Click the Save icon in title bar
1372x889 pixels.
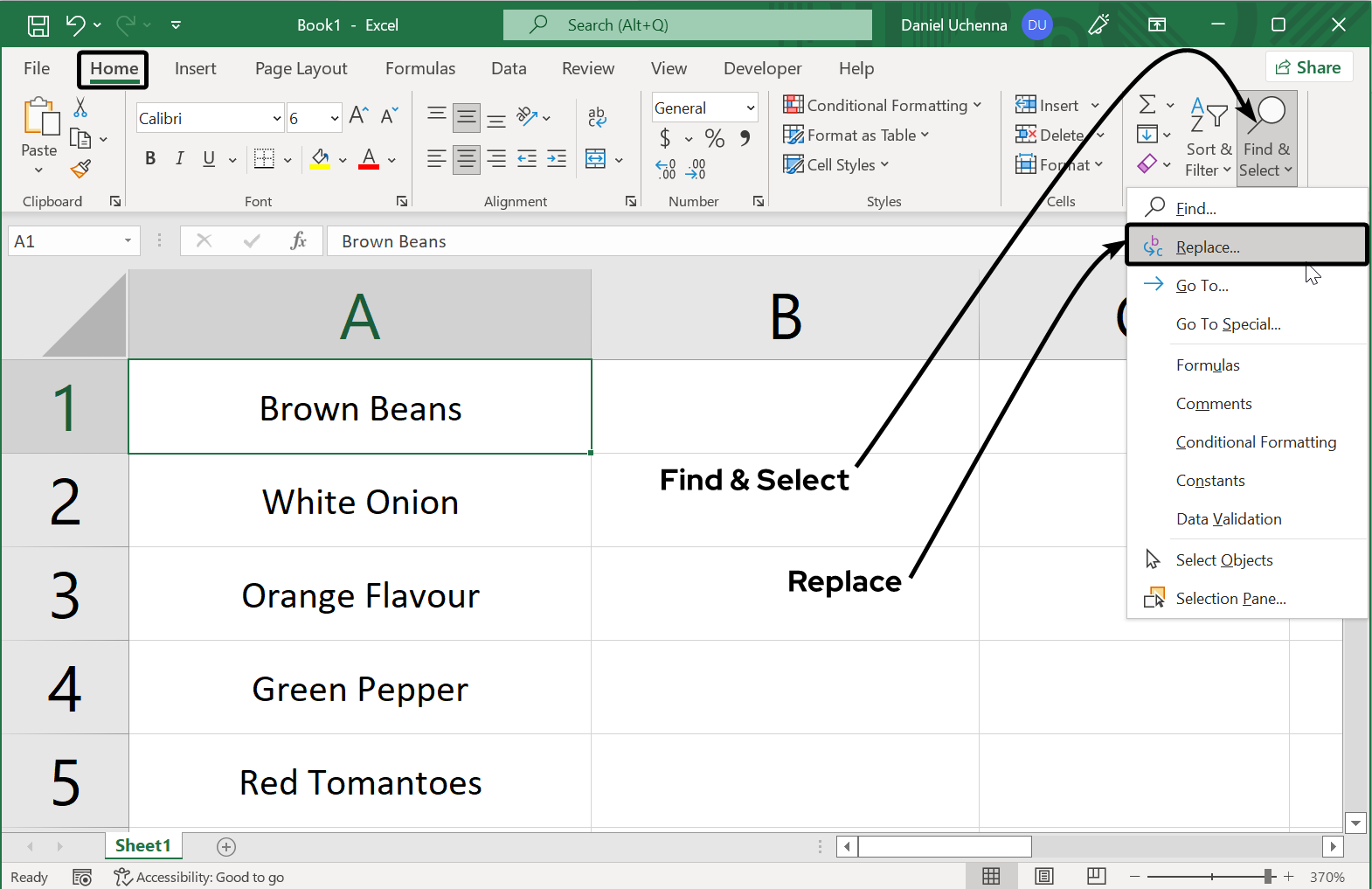[38, 25]
